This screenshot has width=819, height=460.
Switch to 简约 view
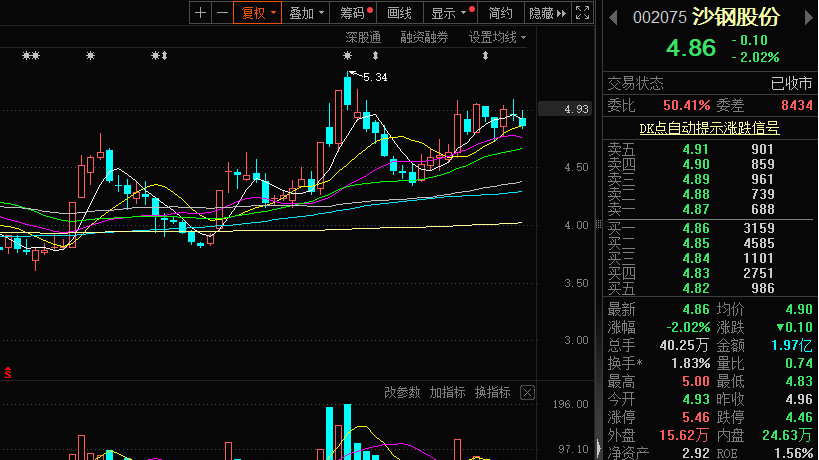pos(500,13)
